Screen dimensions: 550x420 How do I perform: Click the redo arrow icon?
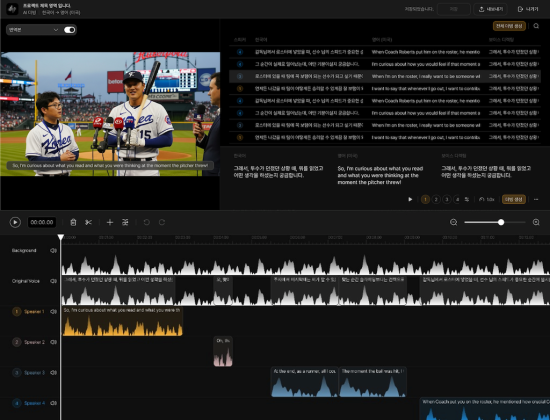pyautogui.click(x=162, y=222)
